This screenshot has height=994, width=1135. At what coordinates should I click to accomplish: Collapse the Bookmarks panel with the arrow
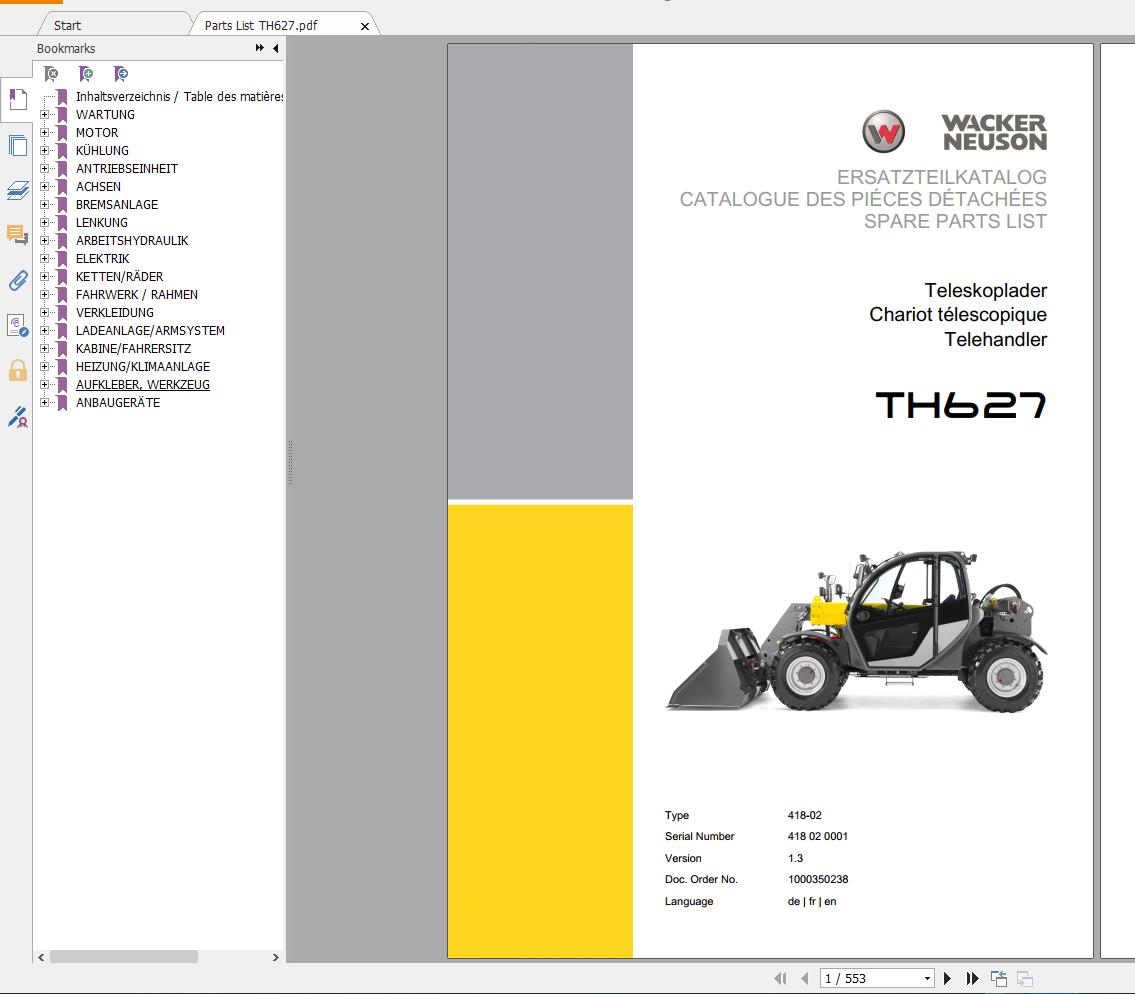[273, 48]
